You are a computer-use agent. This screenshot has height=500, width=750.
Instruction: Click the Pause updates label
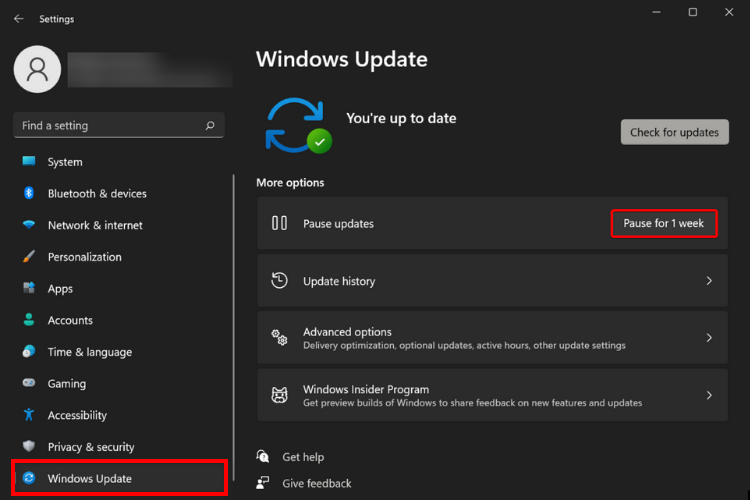coord(338,223)
